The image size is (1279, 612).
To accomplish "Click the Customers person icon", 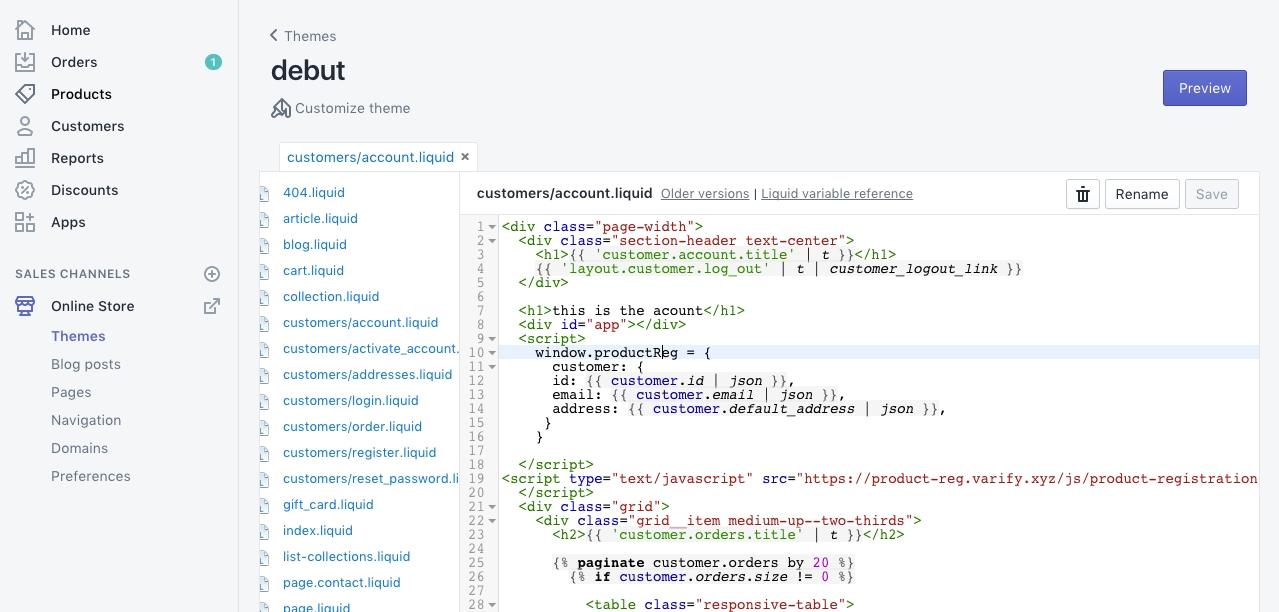I will click(x=25, y=126).
